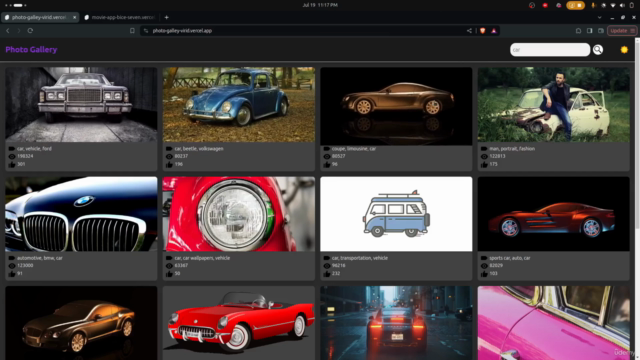Screen dimensions: 640x360
Task: Bookmark this page icon
Action: pos(132,31)
